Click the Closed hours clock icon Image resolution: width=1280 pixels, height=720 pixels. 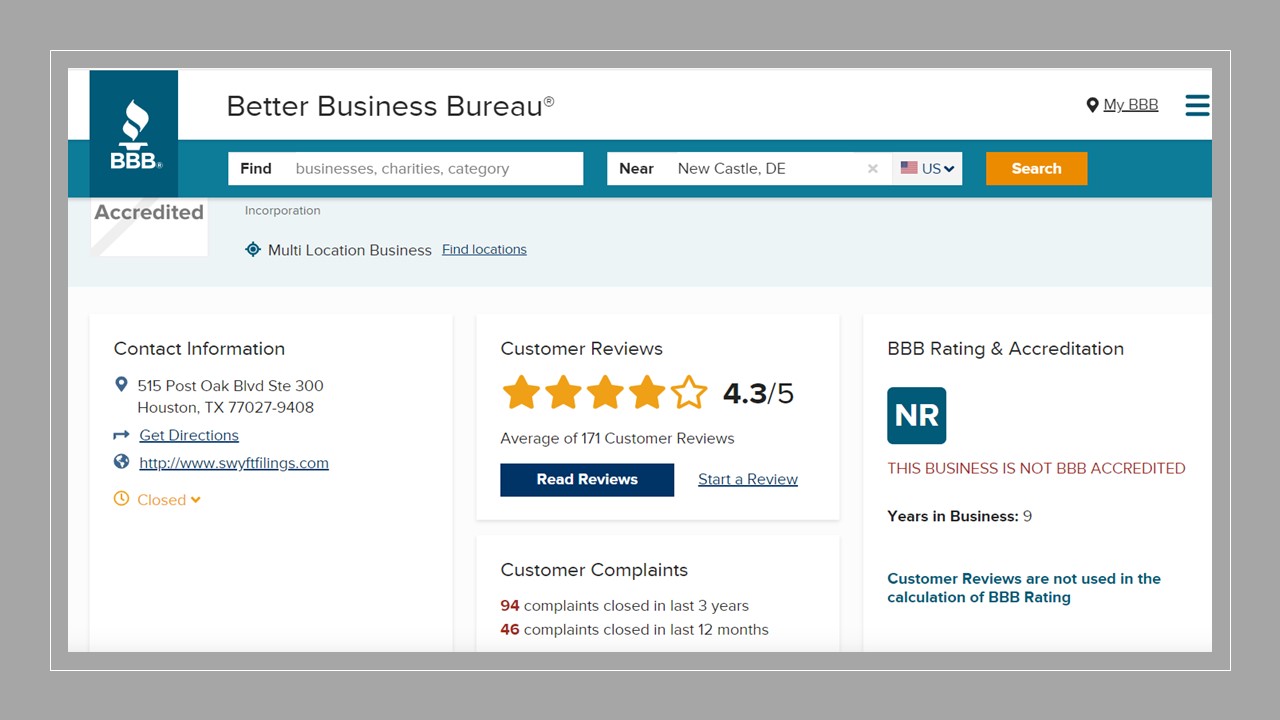(x=121, y=499)
